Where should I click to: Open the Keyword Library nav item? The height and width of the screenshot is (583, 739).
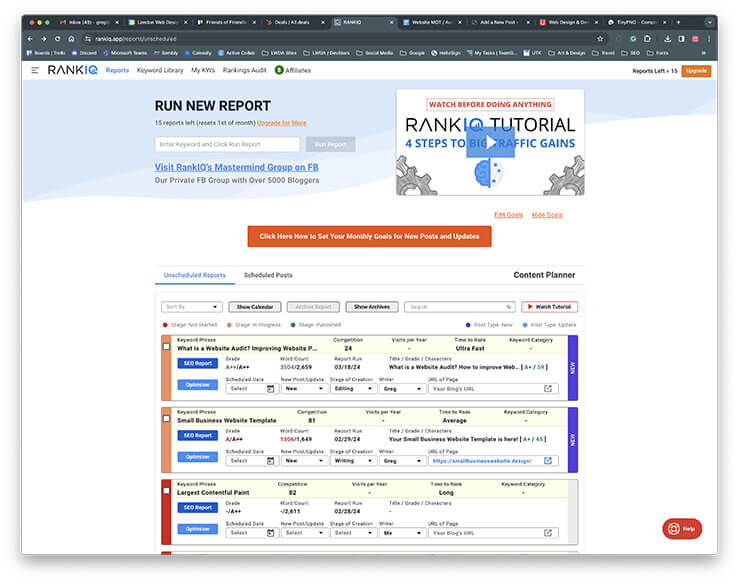160,70
